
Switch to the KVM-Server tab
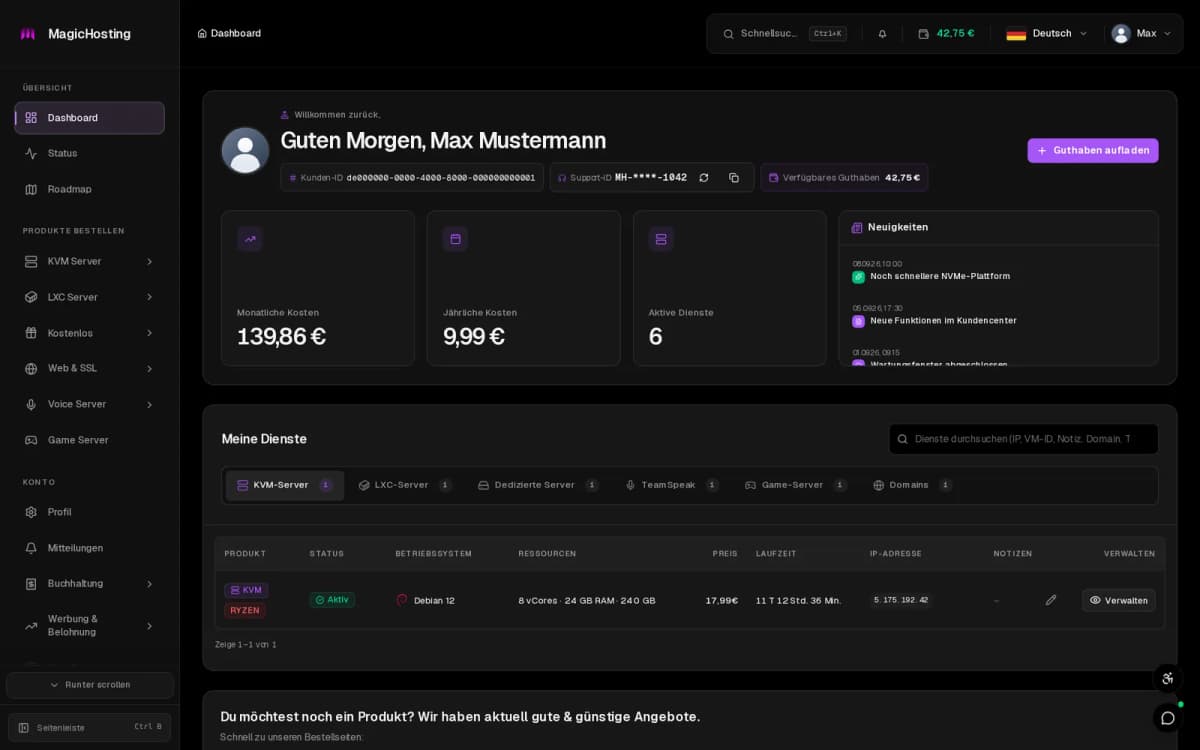[285, 485]
